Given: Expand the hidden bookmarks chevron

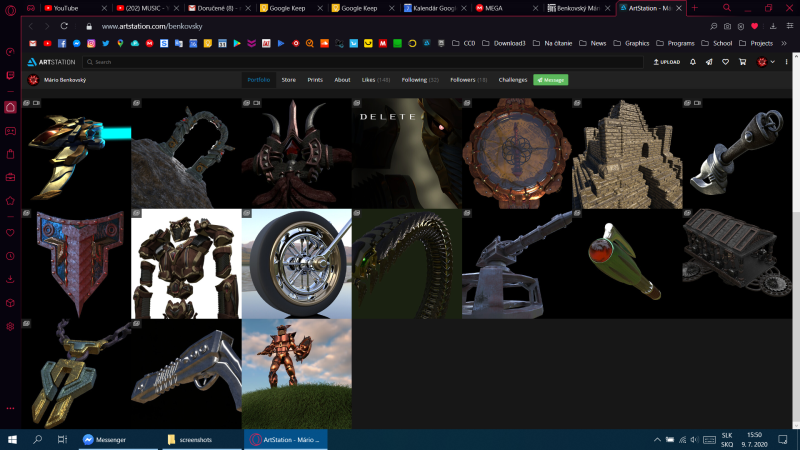Looking at the screenshot, I should [784, 43].
